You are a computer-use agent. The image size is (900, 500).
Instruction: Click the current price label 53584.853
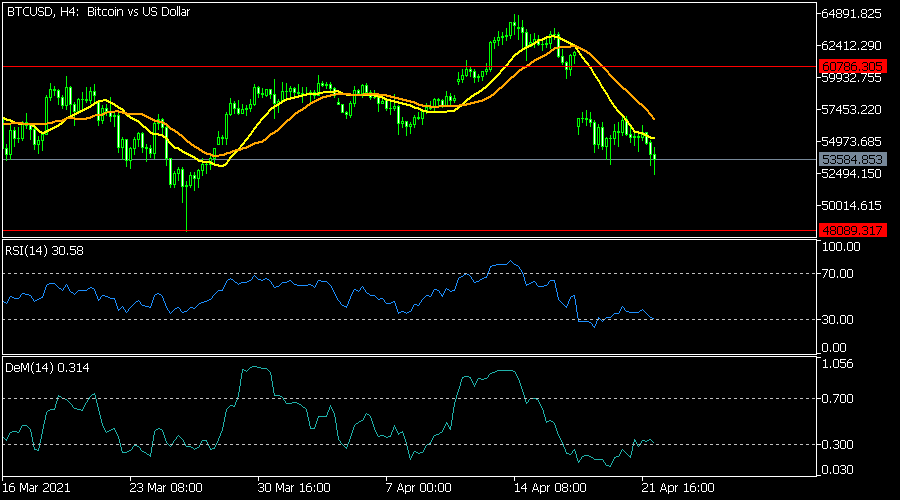(x=852, y=160)
